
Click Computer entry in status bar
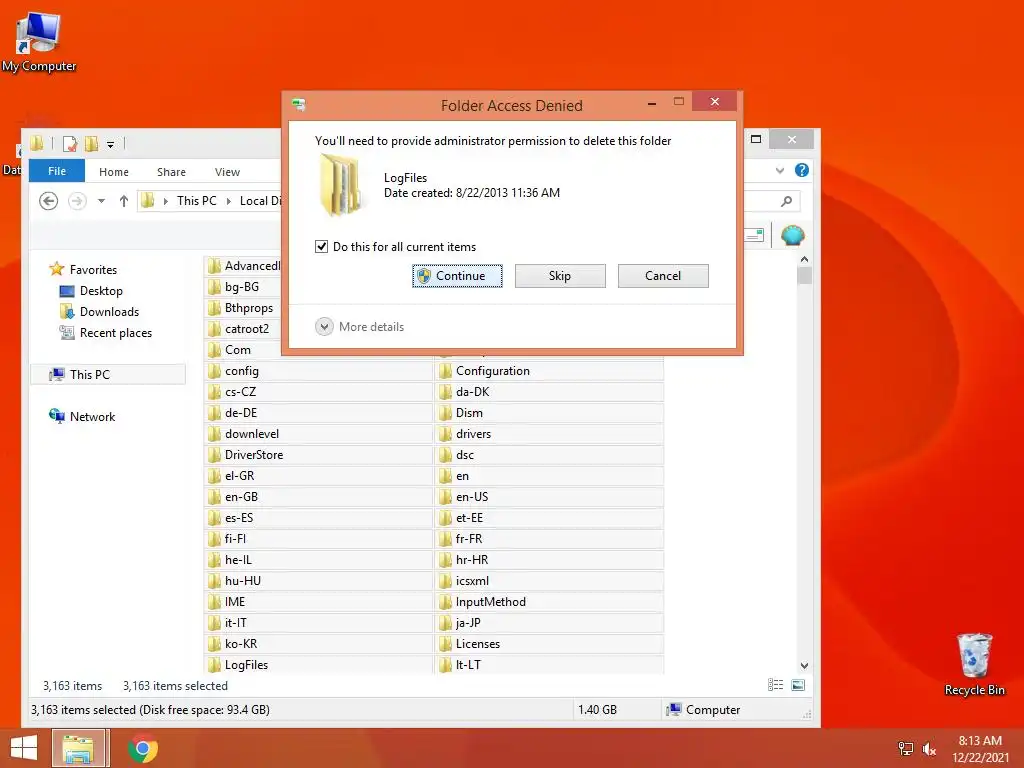click(x=703, y=709)
